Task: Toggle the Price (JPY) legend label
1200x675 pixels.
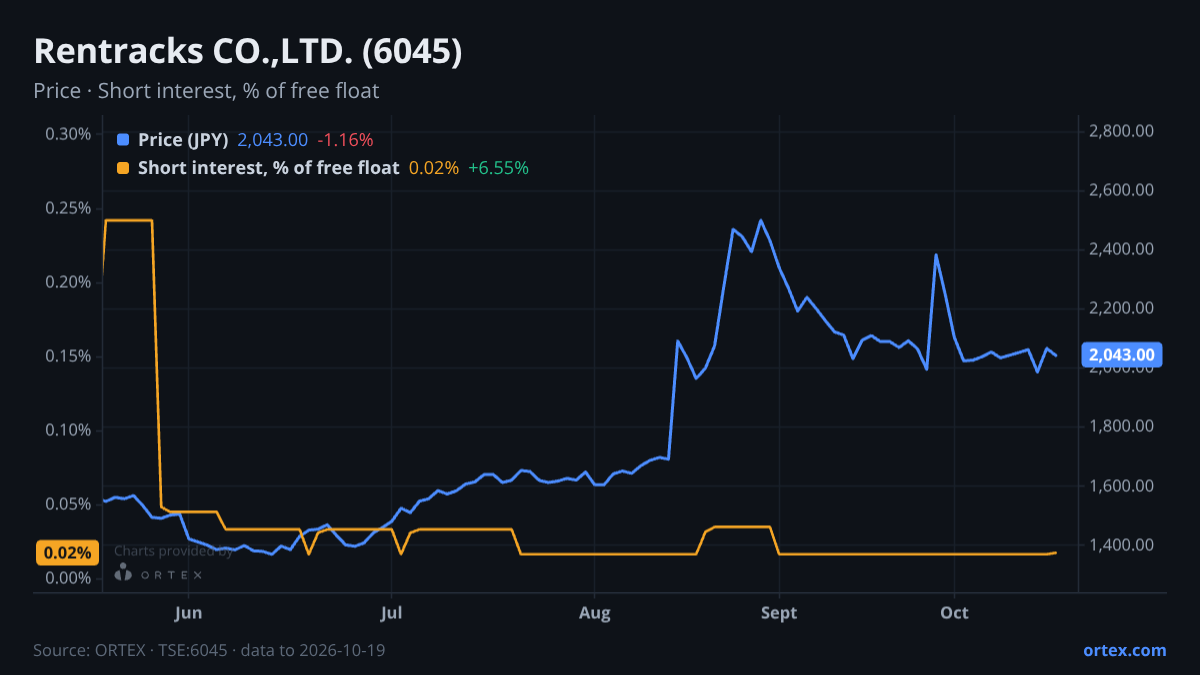Action: tap(184, 140)
